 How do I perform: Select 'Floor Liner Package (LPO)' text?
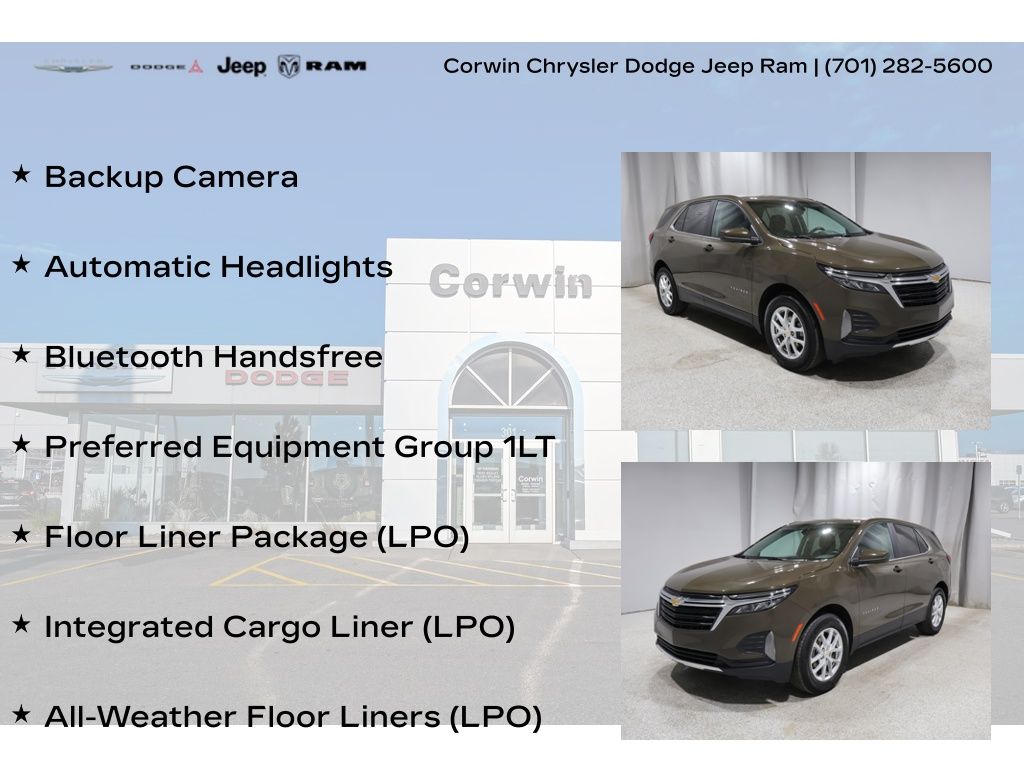257,537
